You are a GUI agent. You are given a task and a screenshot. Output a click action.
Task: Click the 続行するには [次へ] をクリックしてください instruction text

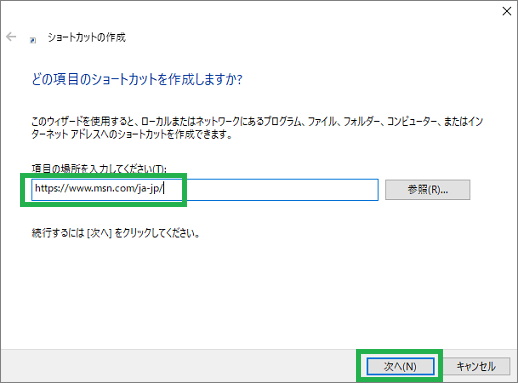[x=116, y=233]
